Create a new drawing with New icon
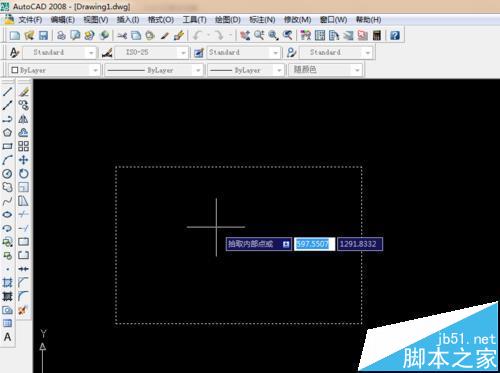Viewport: 500px width, 373px height. click(15, 35)
